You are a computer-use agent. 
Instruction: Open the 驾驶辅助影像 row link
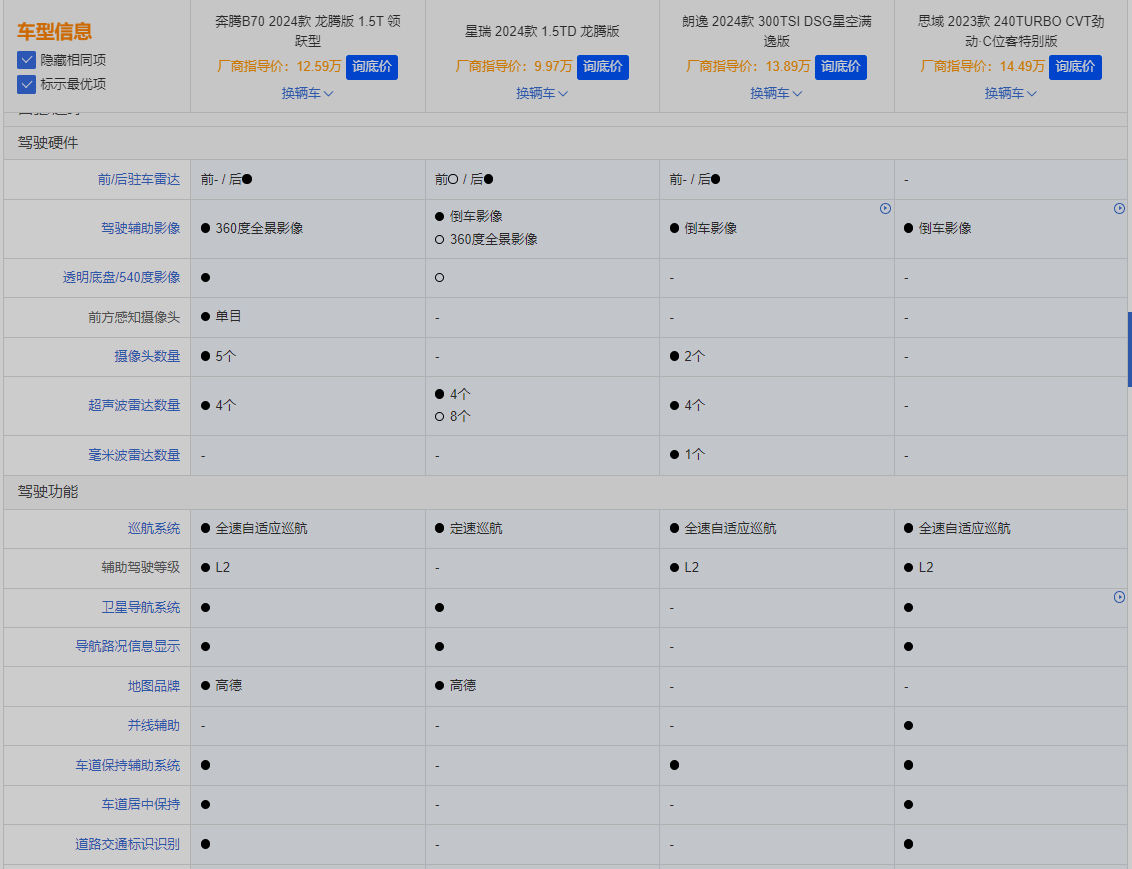tap(141, 228)
